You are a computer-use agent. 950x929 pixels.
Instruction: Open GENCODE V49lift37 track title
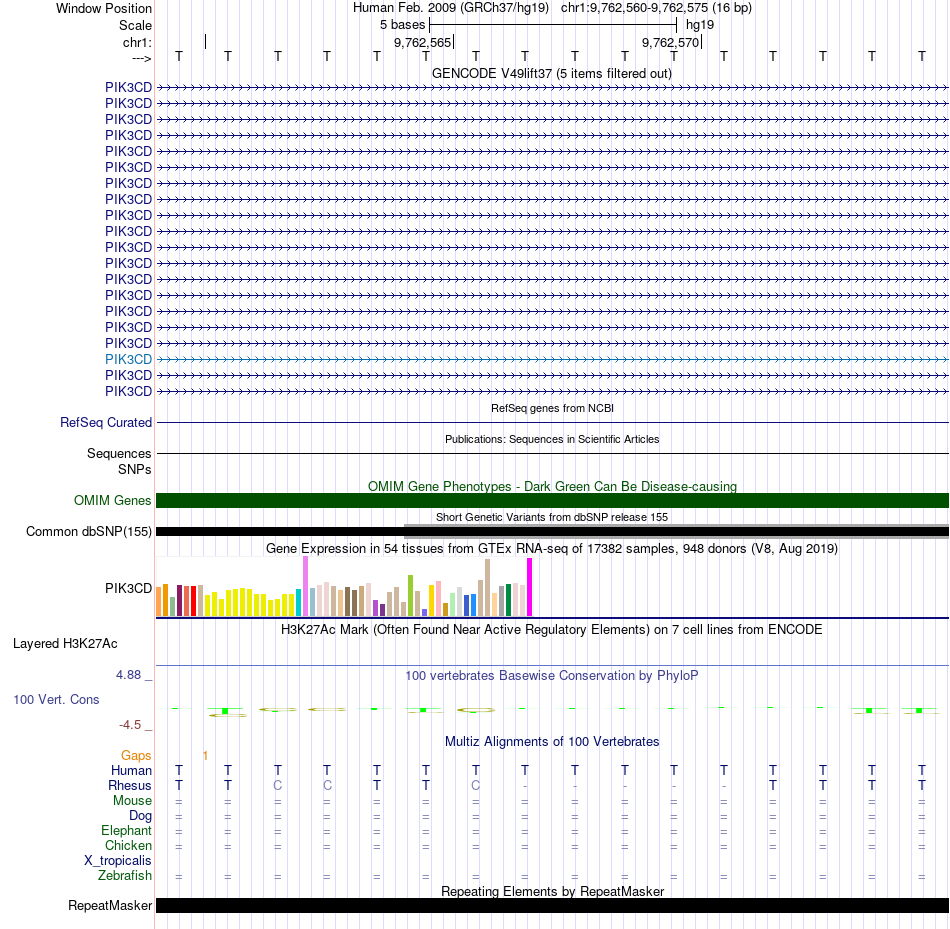click(x=551, y=73)
